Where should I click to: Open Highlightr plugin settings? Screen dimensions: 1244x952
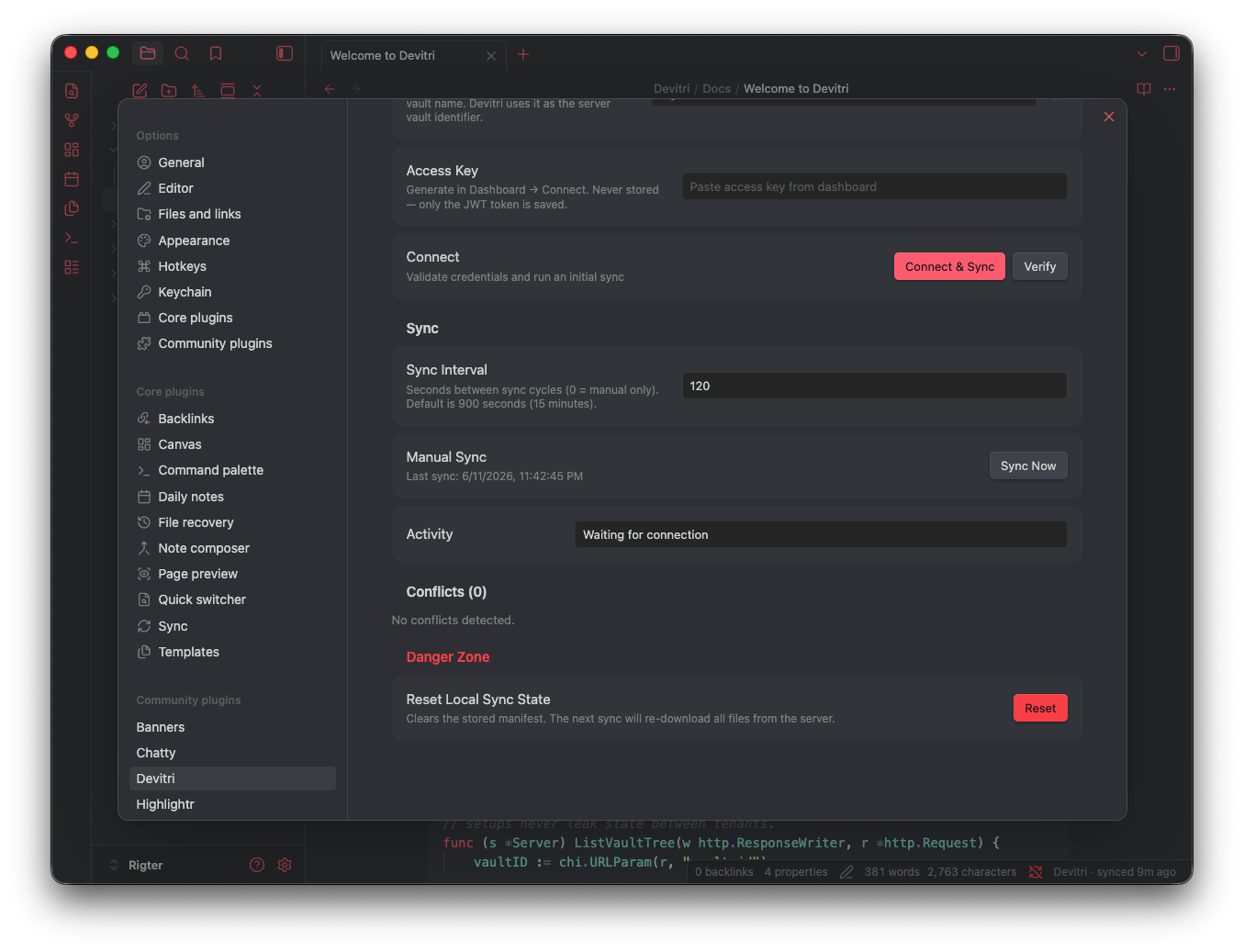pos(232,804)
